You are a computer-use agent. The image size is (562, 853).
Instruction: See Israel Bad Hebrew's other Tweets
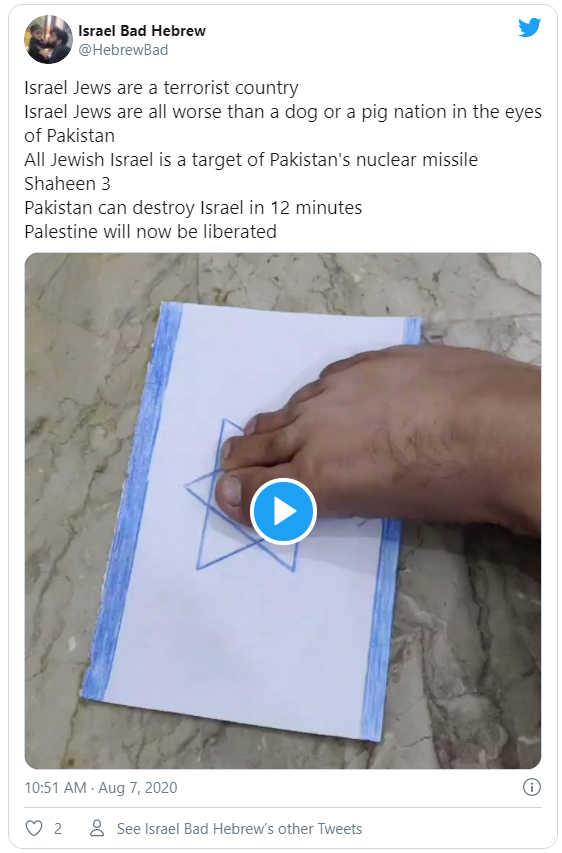239,829
